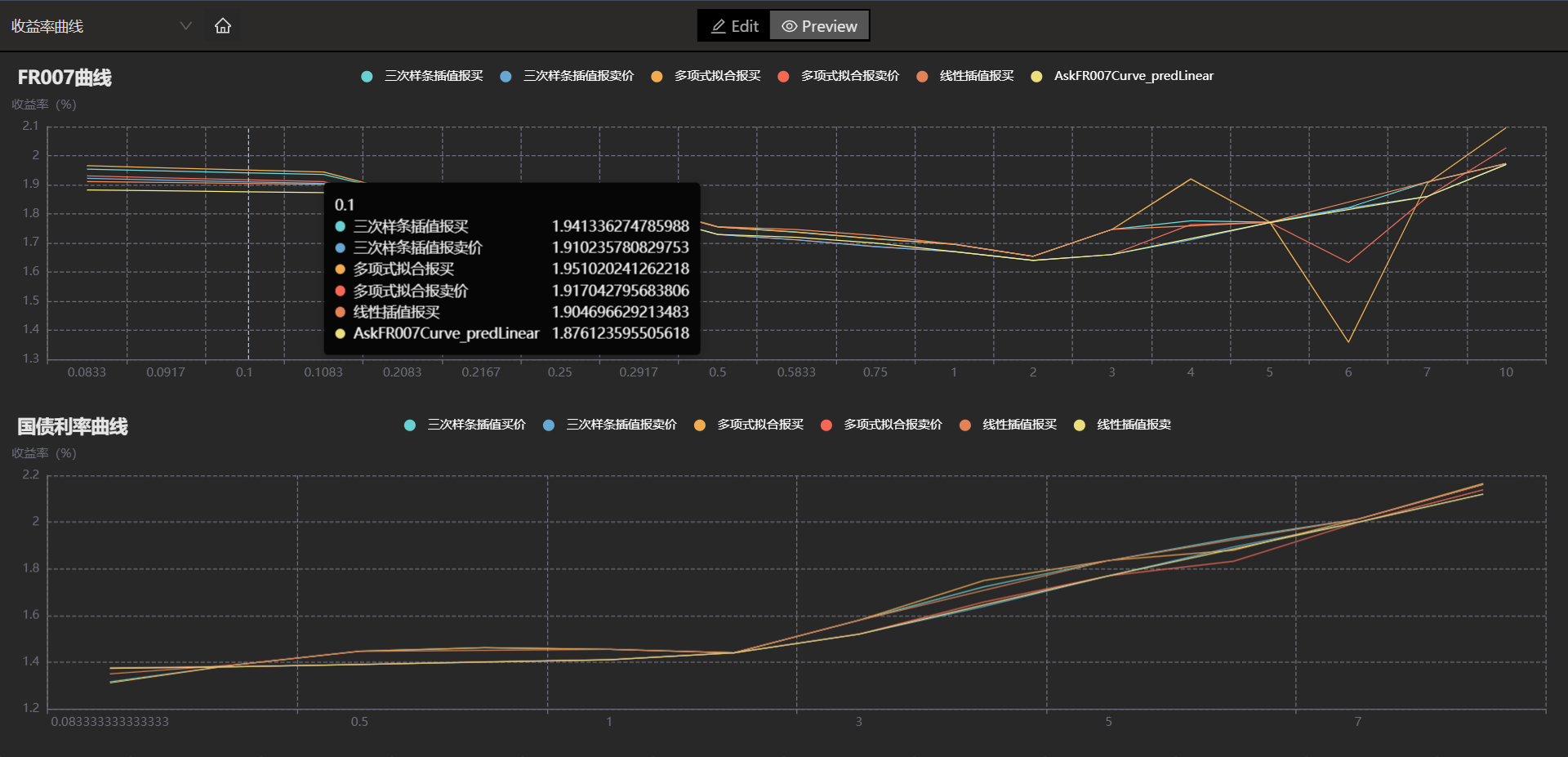Open the 收益率曲线 dropdown
Image resolution: width=1568 pixels, height=757 pixels.
click(x=101, y=26)
